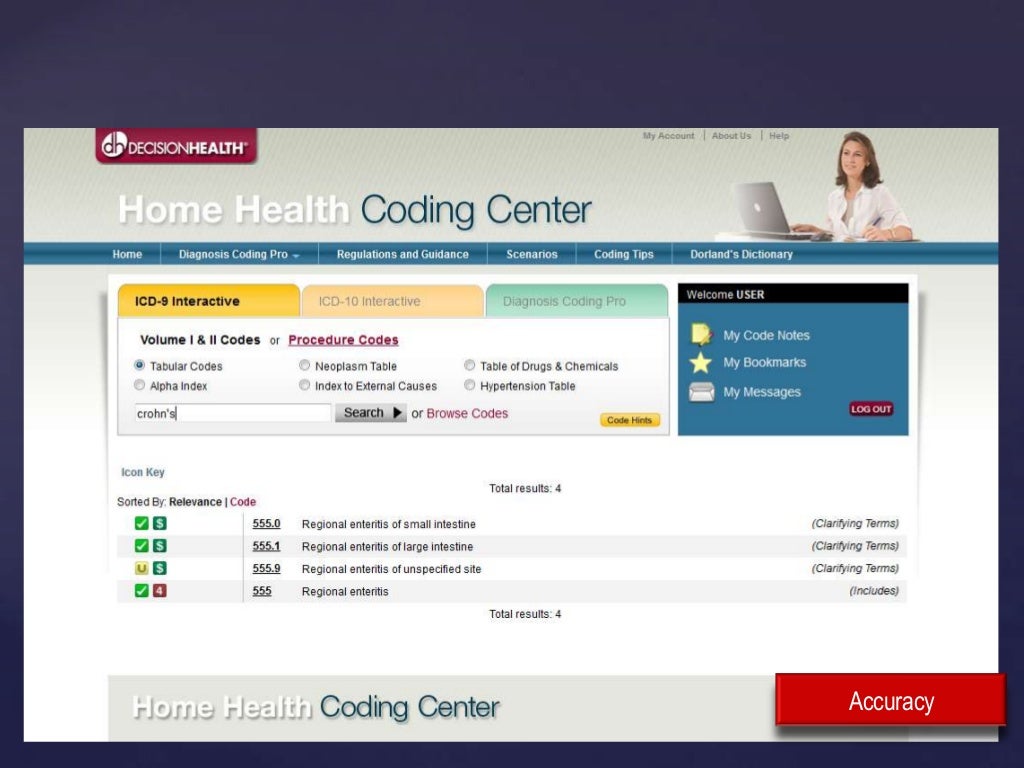Sort results by Relevance
1024x768 pixels.
pyautogui.click(x=195, y=502)
